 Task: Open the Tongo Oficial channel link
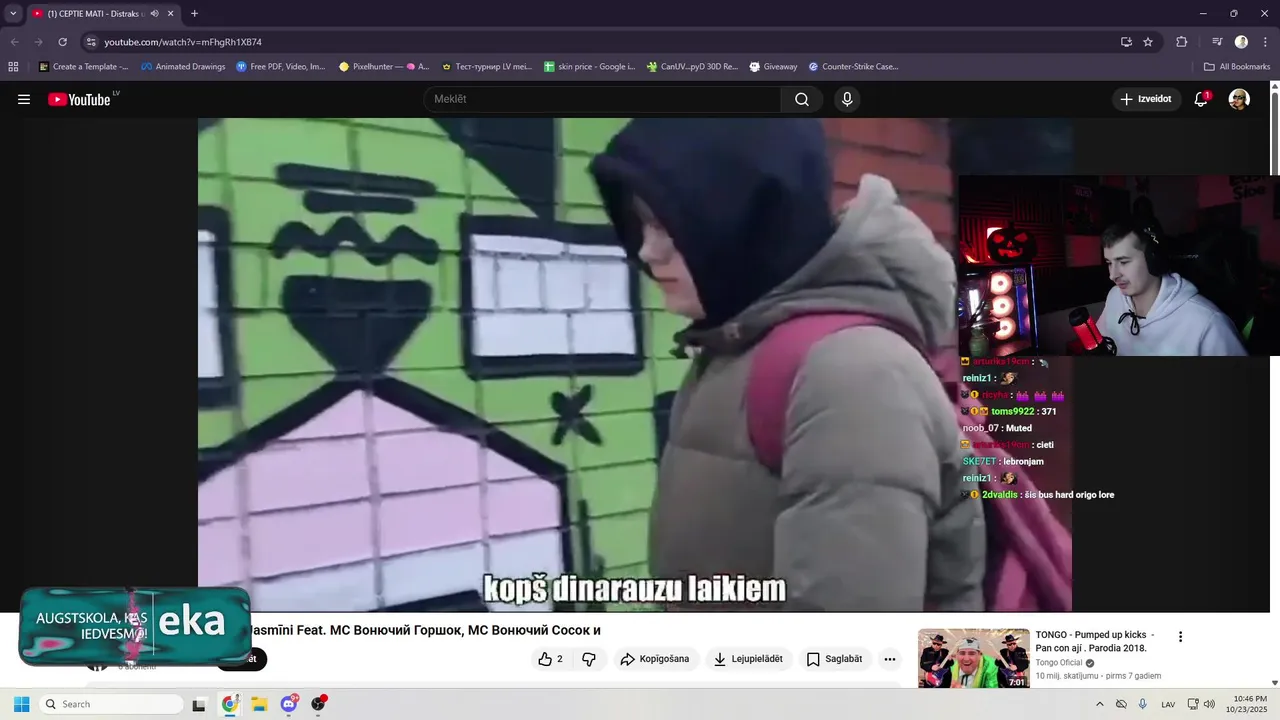tap(1059, 662)
